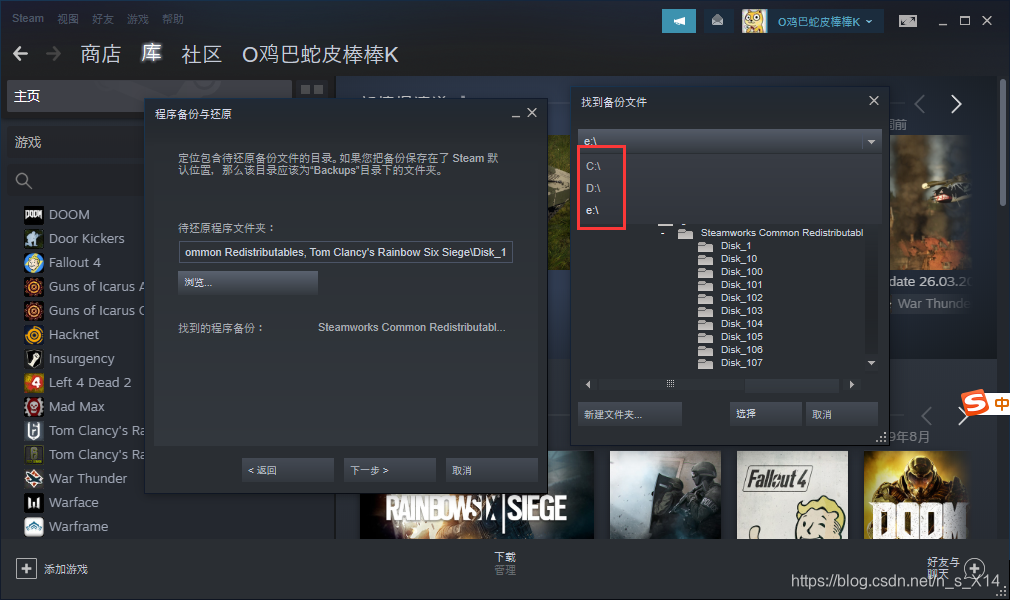Select the Disk_107 folder

pyautogui.click(x=741, y=363)
